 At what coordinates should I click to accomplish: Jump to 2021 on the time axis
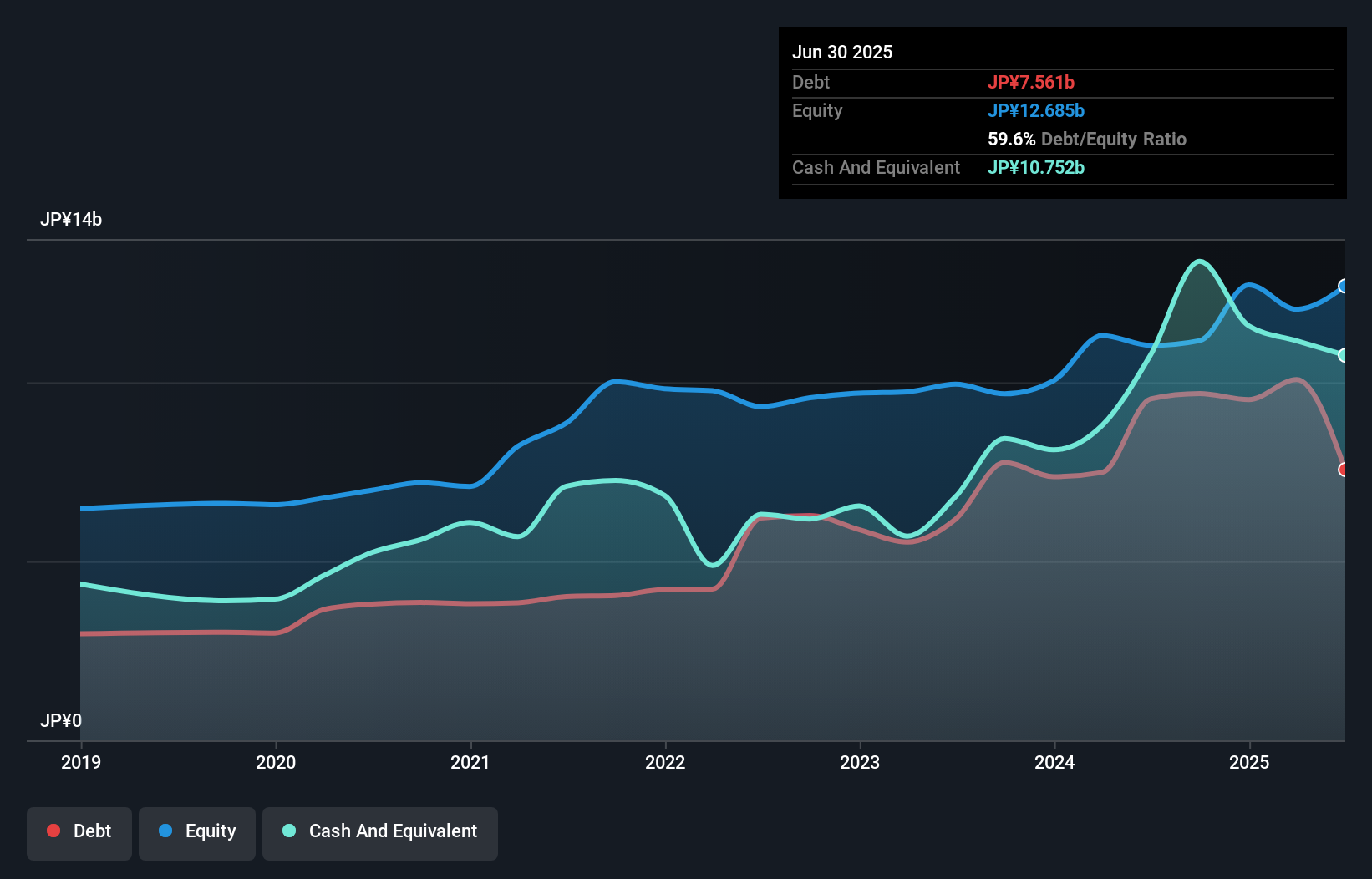(470, 762)
